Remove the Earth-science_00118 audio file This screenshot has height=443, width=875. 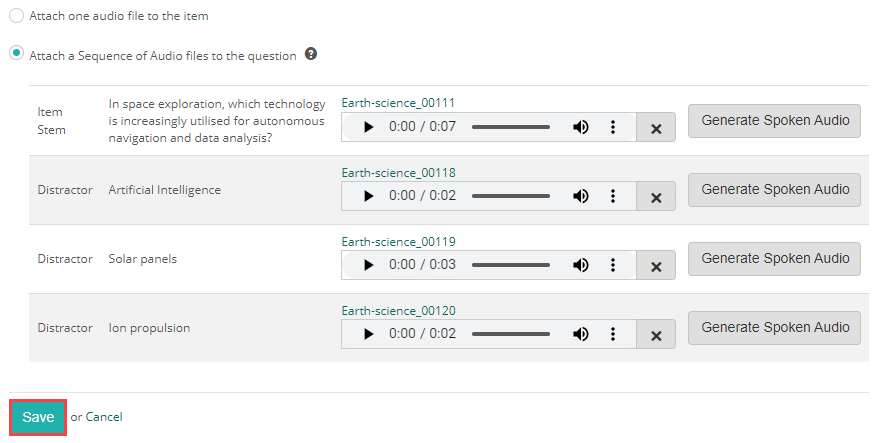click(x=656, y=197)
